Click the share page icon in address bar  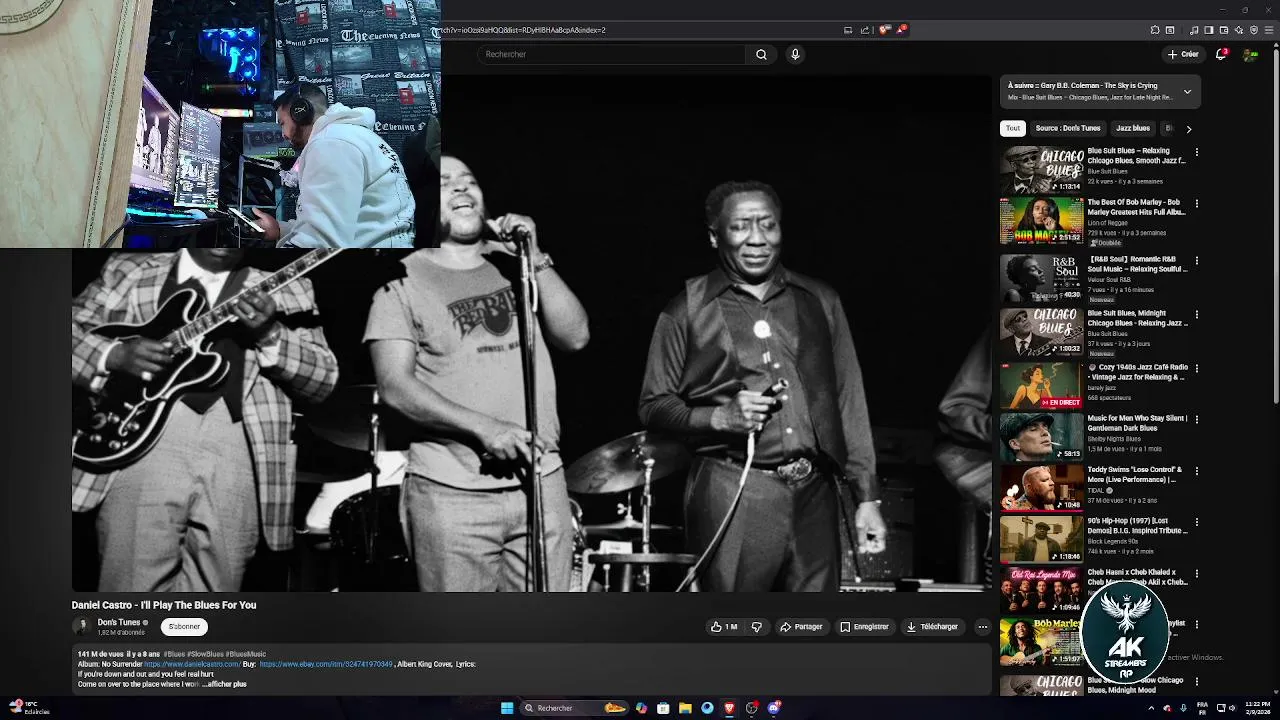865,30
